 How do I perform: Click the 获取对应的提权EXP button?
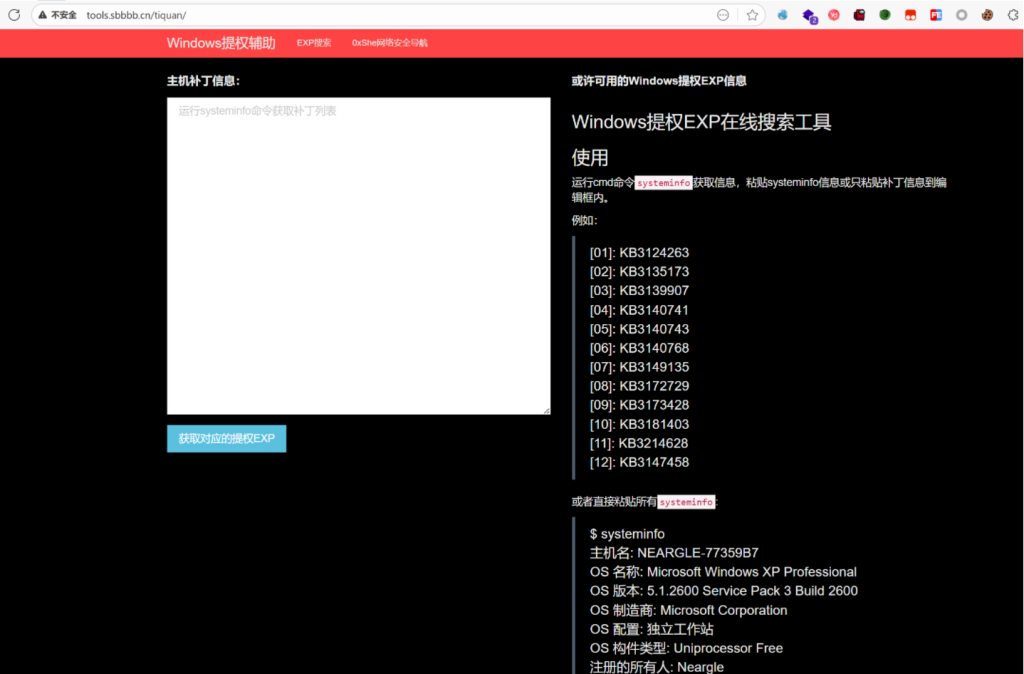pos(227,438)
